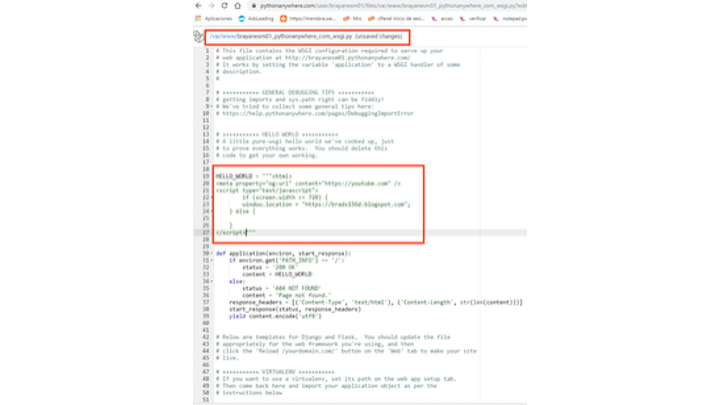This screenshot has width=720, height=405.
Task: Click line 19 HELLO_WORLD assignment text
Action: click(254, 176)
